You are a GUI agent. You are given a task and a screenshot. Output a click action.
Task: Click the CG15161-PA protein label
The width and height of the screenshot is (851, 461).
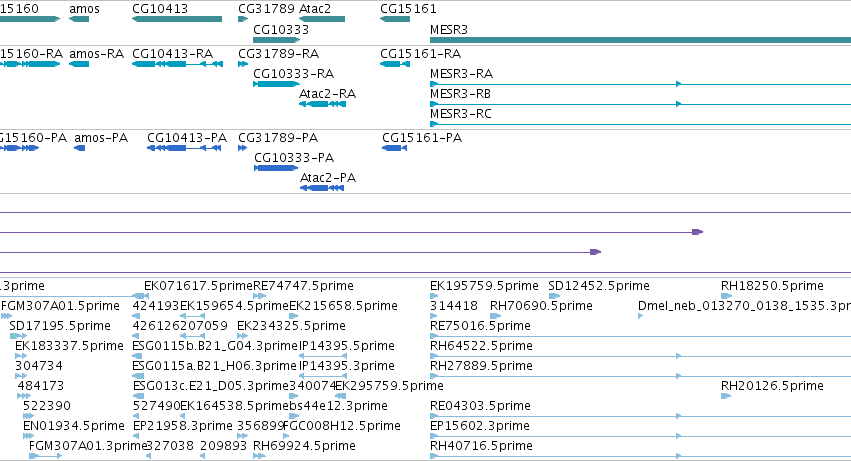(x=422, y=138)
